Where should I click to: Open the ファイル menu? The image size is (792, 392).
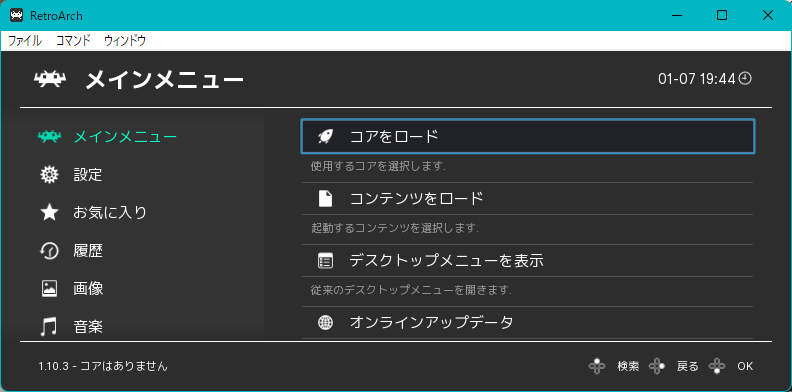(24, 41)
